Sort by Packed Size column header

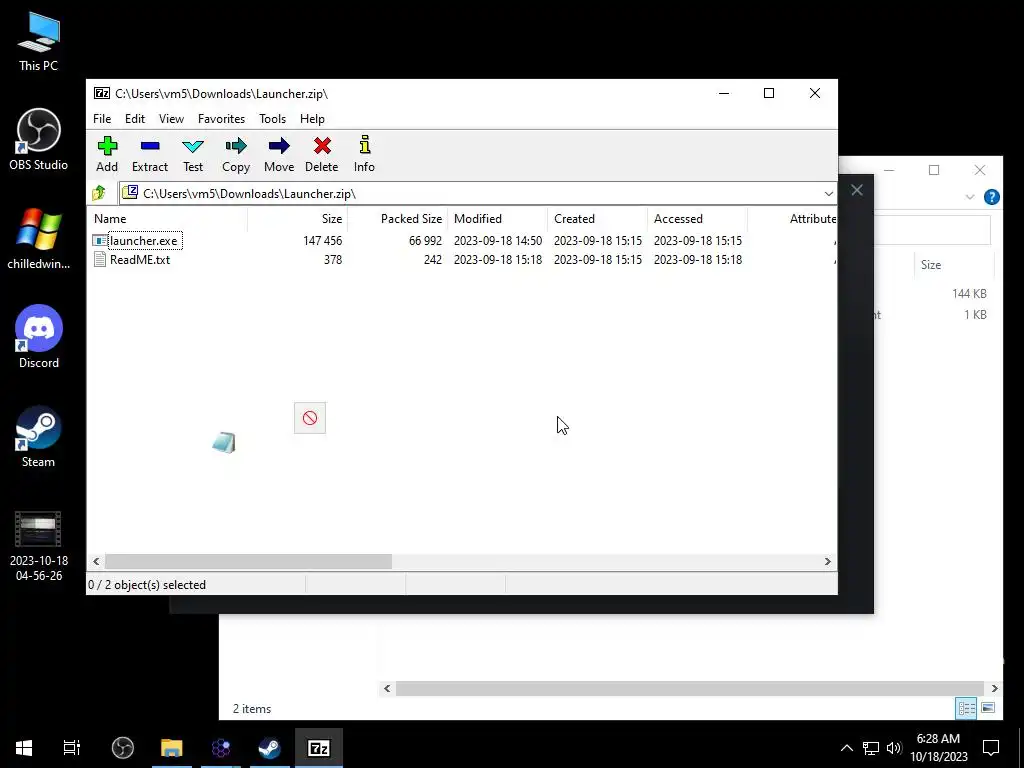coord(397,219)
